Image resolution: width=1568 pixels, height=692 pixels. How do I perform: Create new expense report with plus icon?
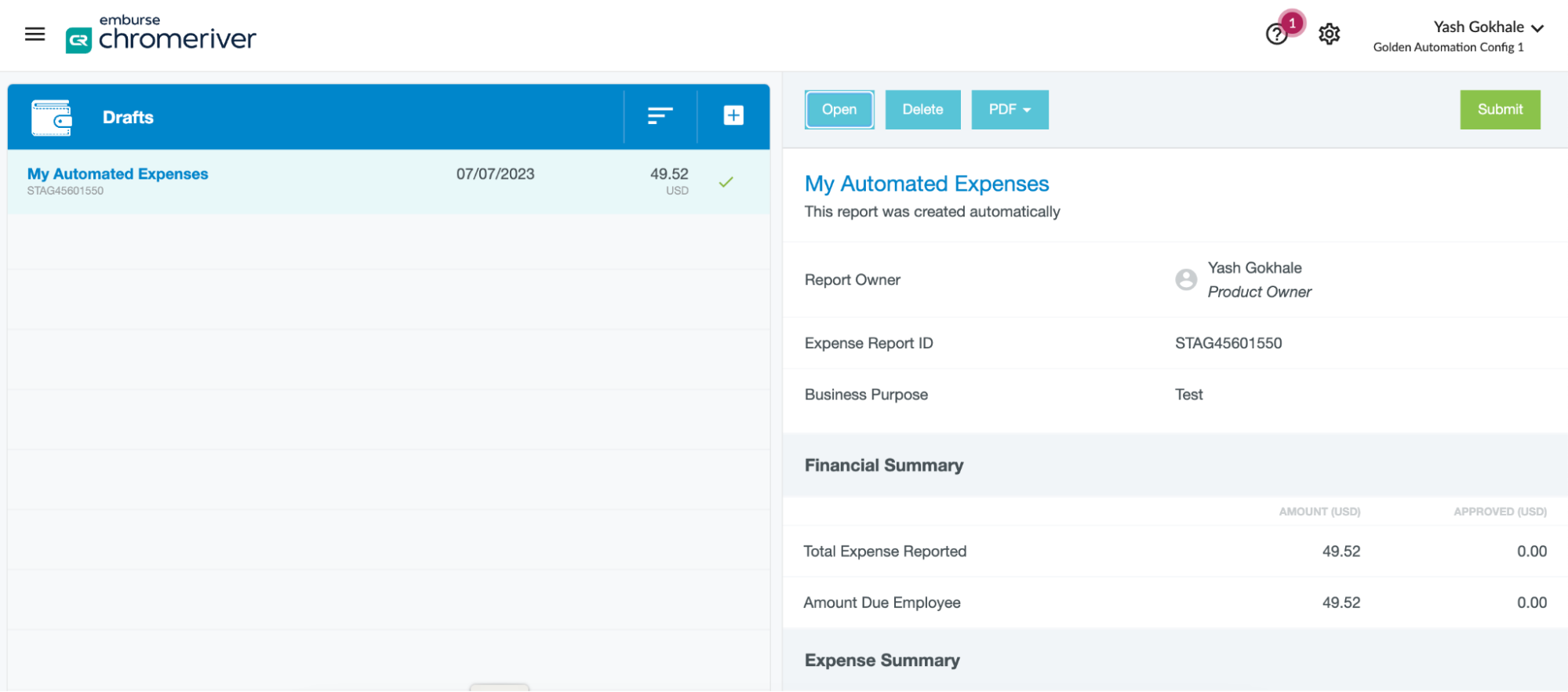(733, 115)
